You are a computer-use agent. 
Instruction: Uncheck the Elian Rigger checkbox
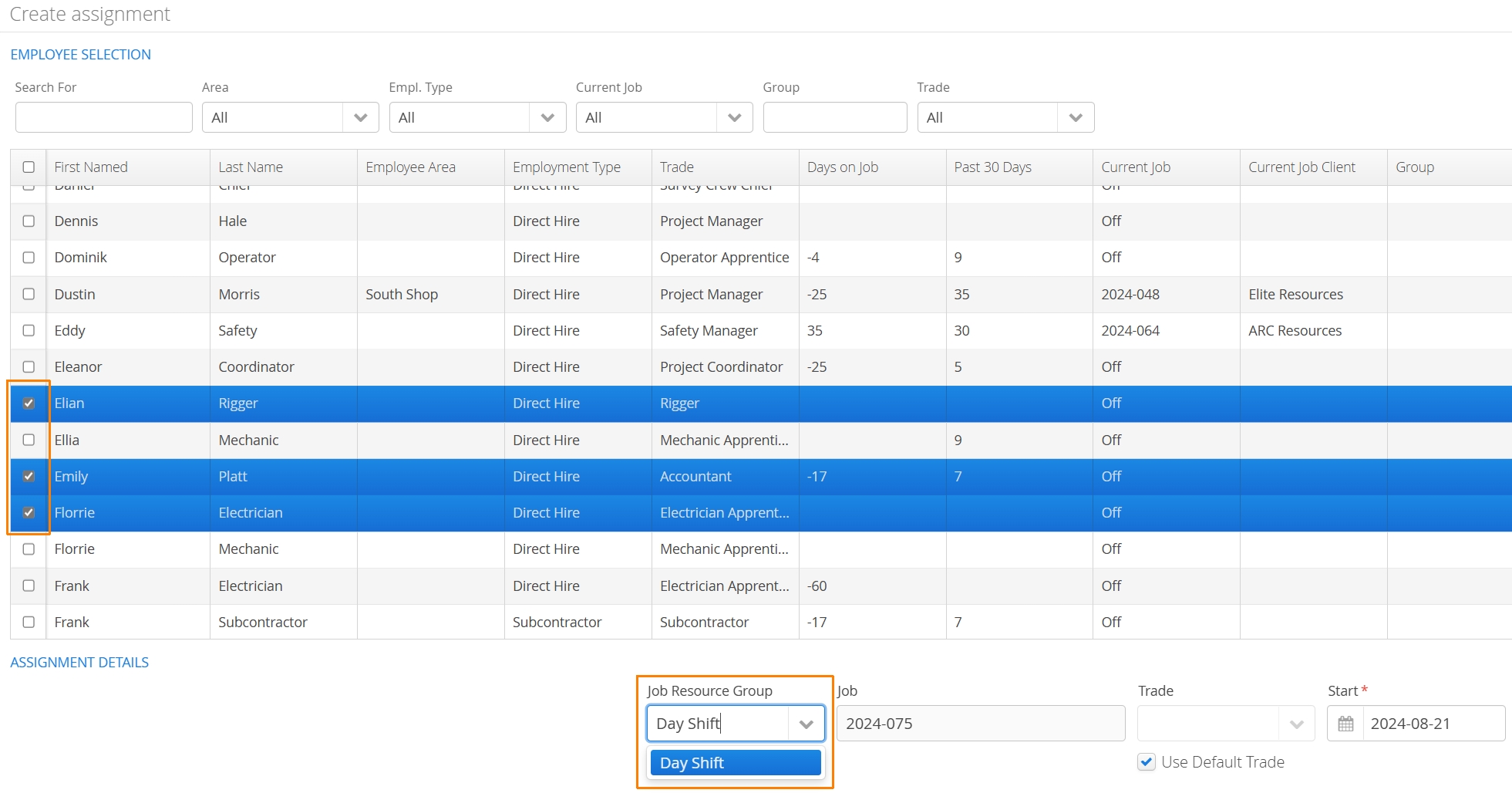click(x=29, y=403)
